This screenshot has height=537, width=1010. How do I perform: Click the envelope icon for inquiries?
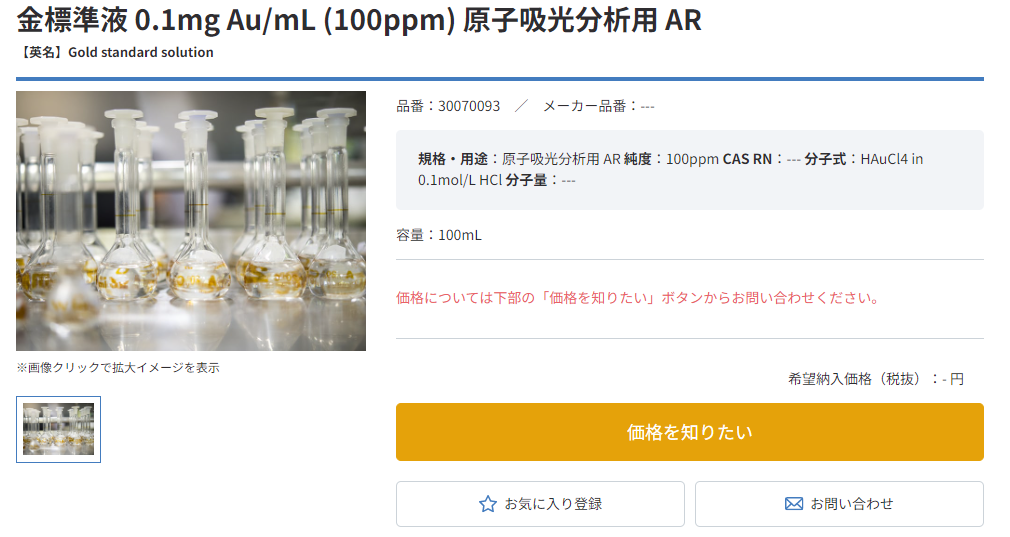[x=794, y=504]
